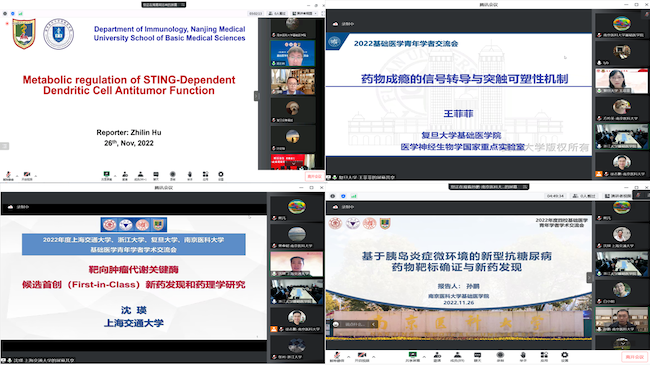
Task: Click the red Leave Meeting button in Sun Peng meeting
Action: tap(635, 356)
